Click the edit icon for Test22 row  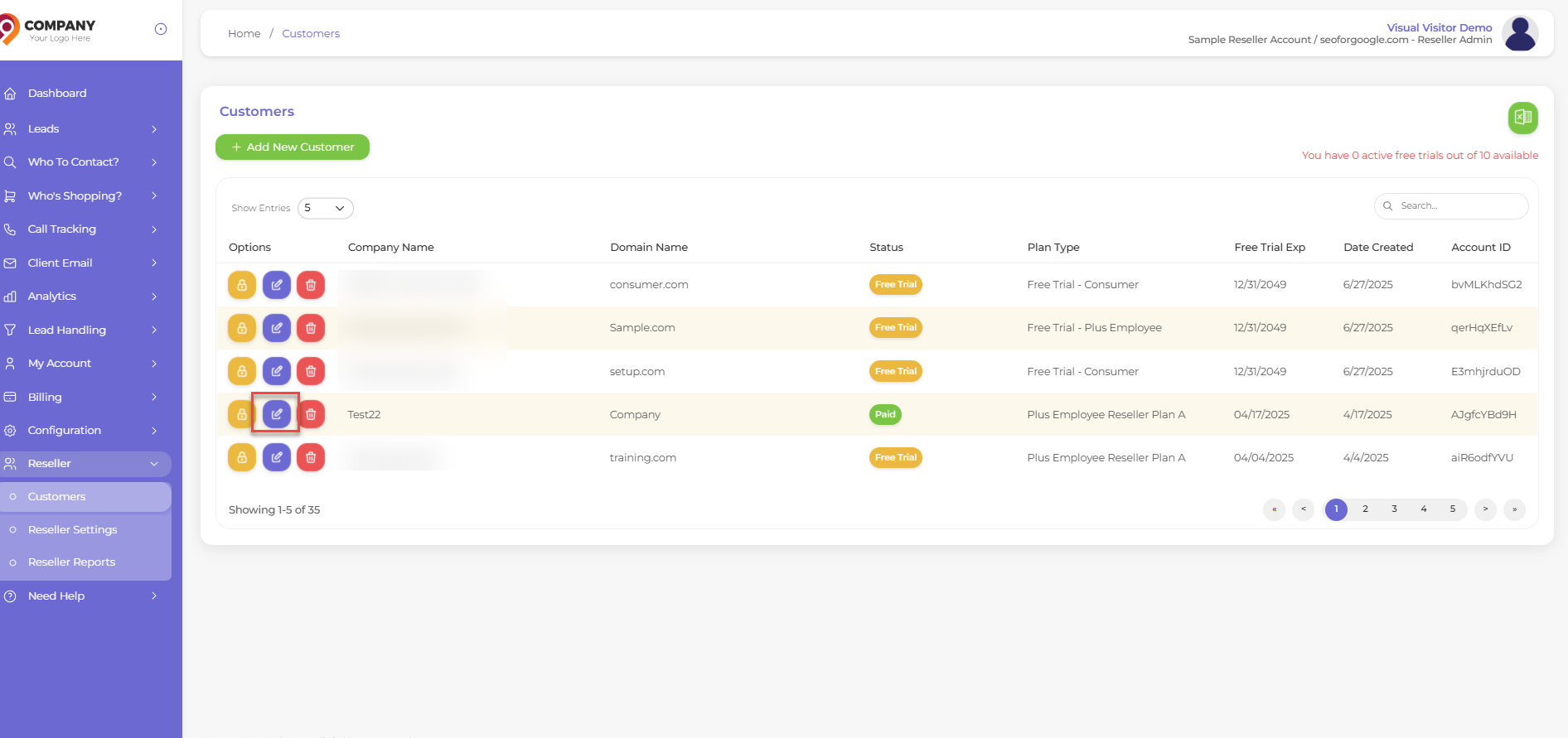pos(277,414)
